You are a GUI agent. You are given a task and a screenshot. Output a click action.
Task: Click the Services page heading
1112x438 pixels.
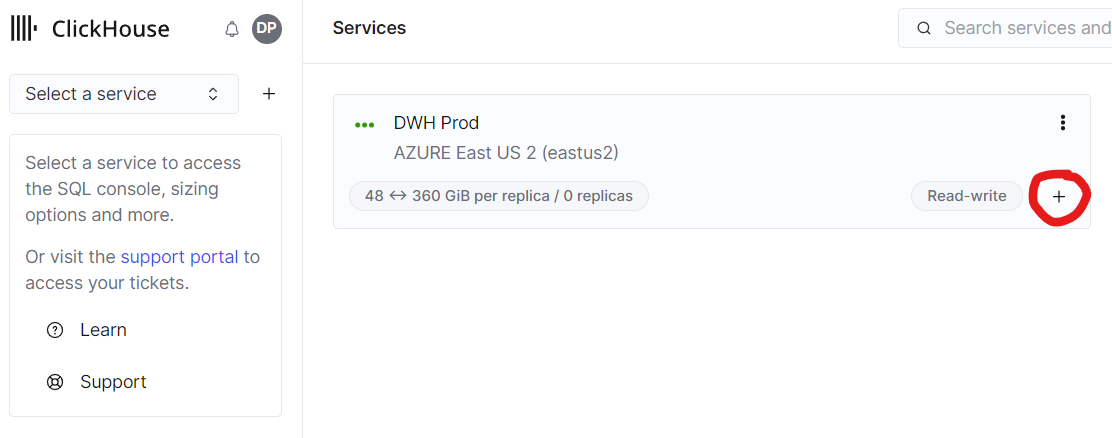click(x=369, y=28)
